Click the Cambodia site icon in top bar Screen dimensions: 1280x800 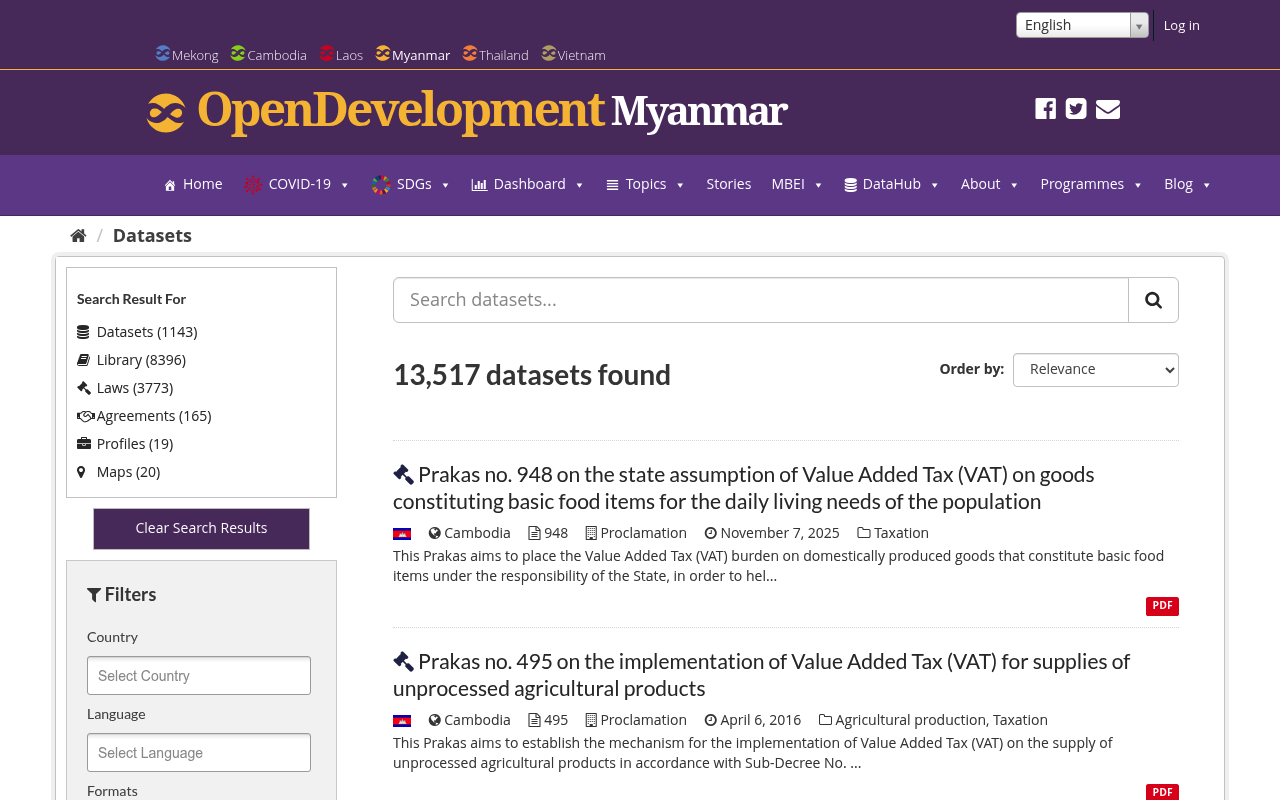click(238, 53)
